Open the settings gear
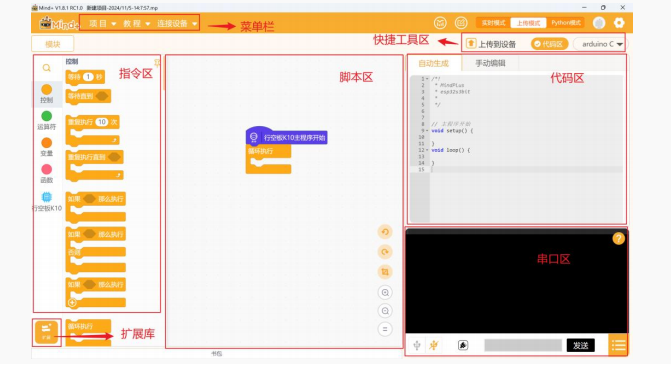Screen dimensions: 671x366 (619, 23)
